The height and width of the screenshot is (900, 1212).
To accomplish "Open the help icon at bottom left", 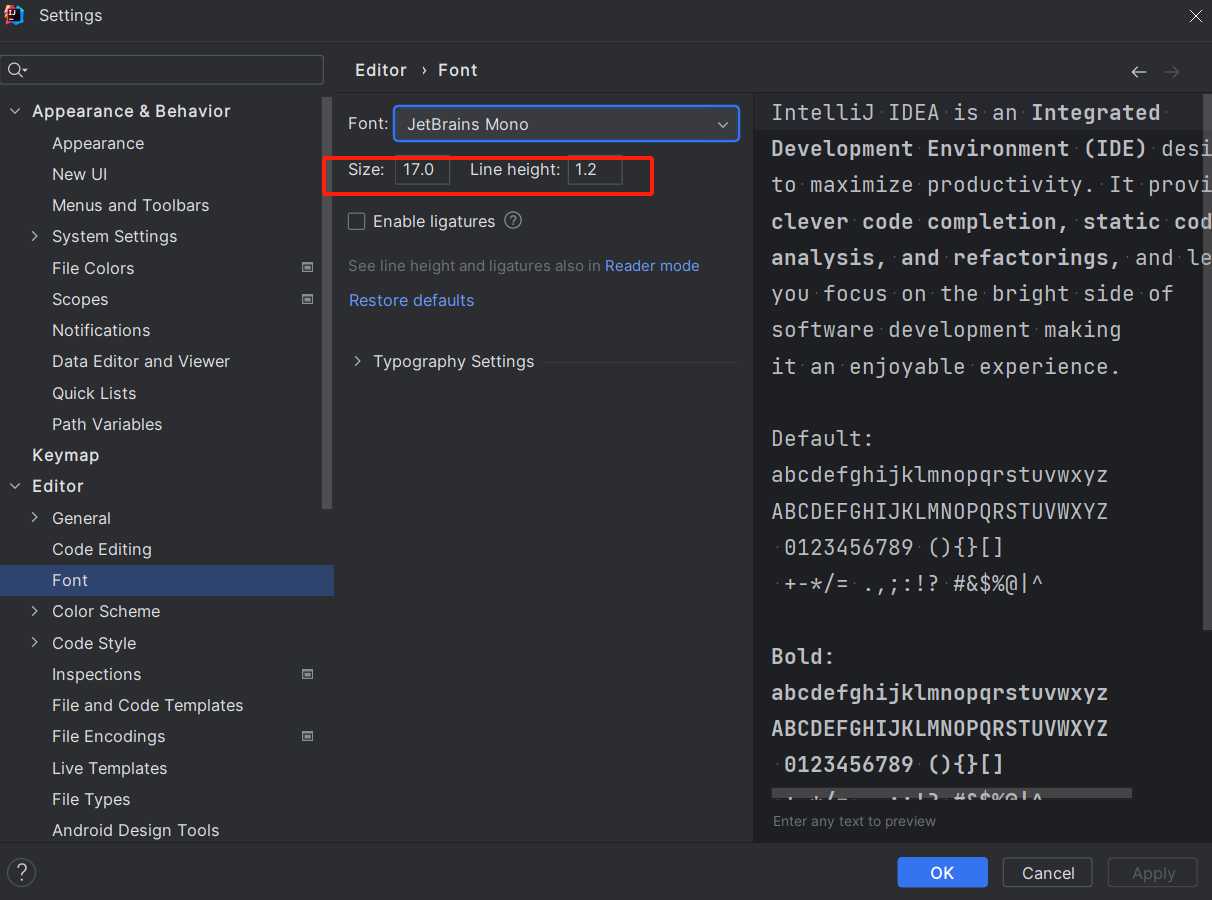I will tap(21, 872).
